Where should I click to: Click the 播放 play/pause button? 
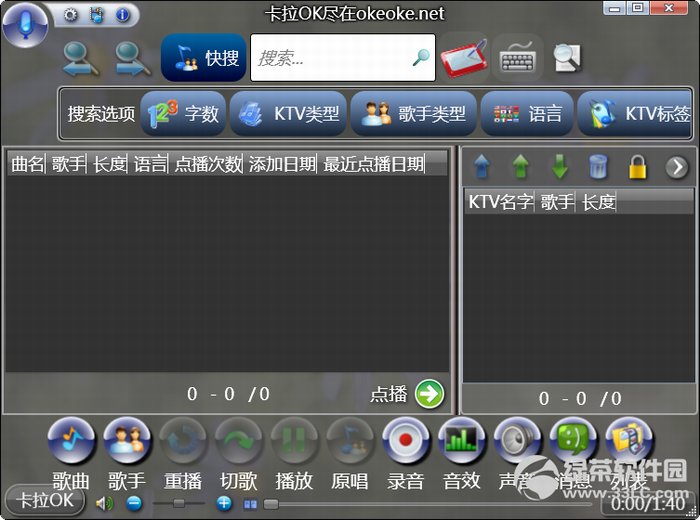pyautogui.click(x=294, y=441)
